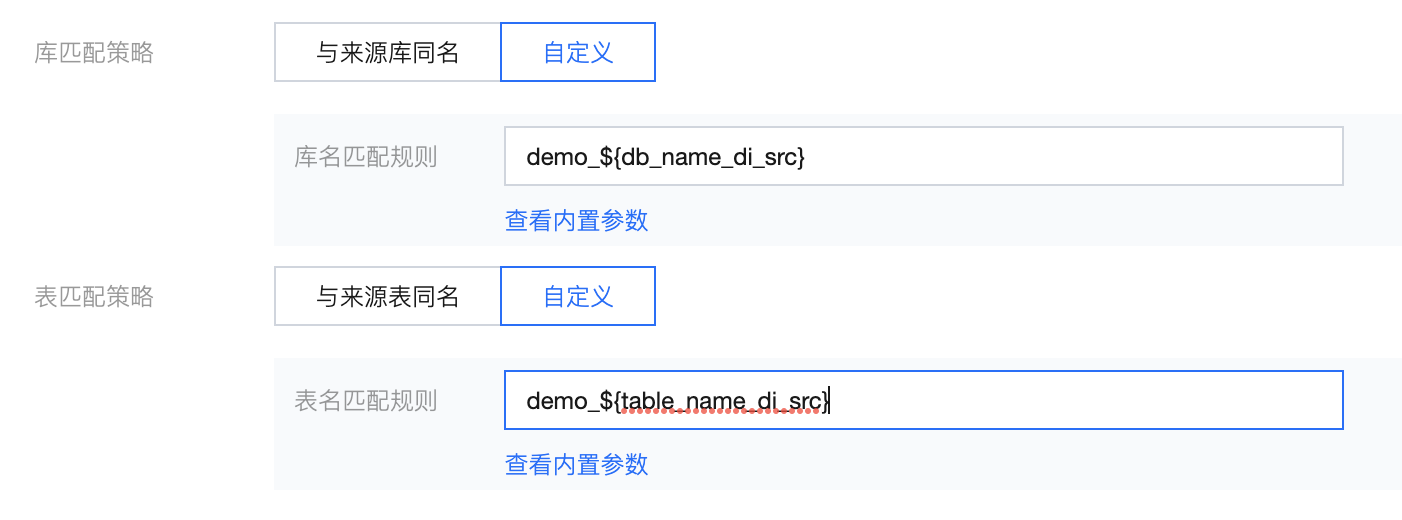Click the "库名匹配规则" field label
1402x520 pixels.
pos(365,157)
